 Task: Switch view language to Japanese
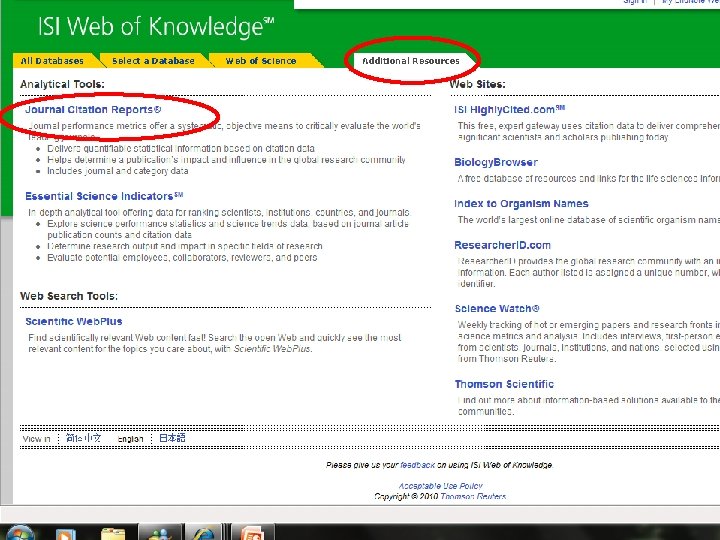tap(172, 438)
